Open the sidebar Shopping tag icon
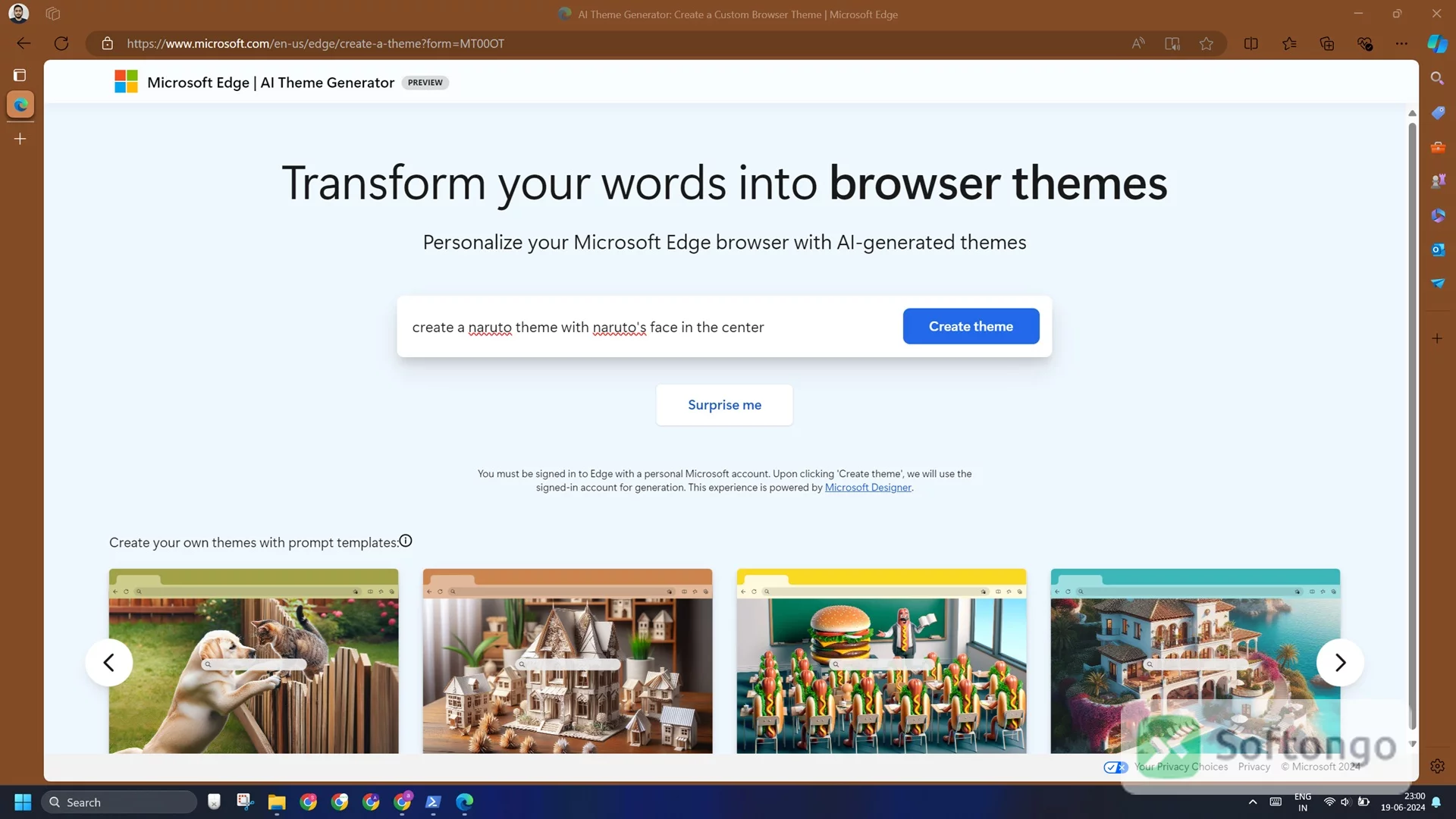Screen dimensions: 1456x819 1438,113
